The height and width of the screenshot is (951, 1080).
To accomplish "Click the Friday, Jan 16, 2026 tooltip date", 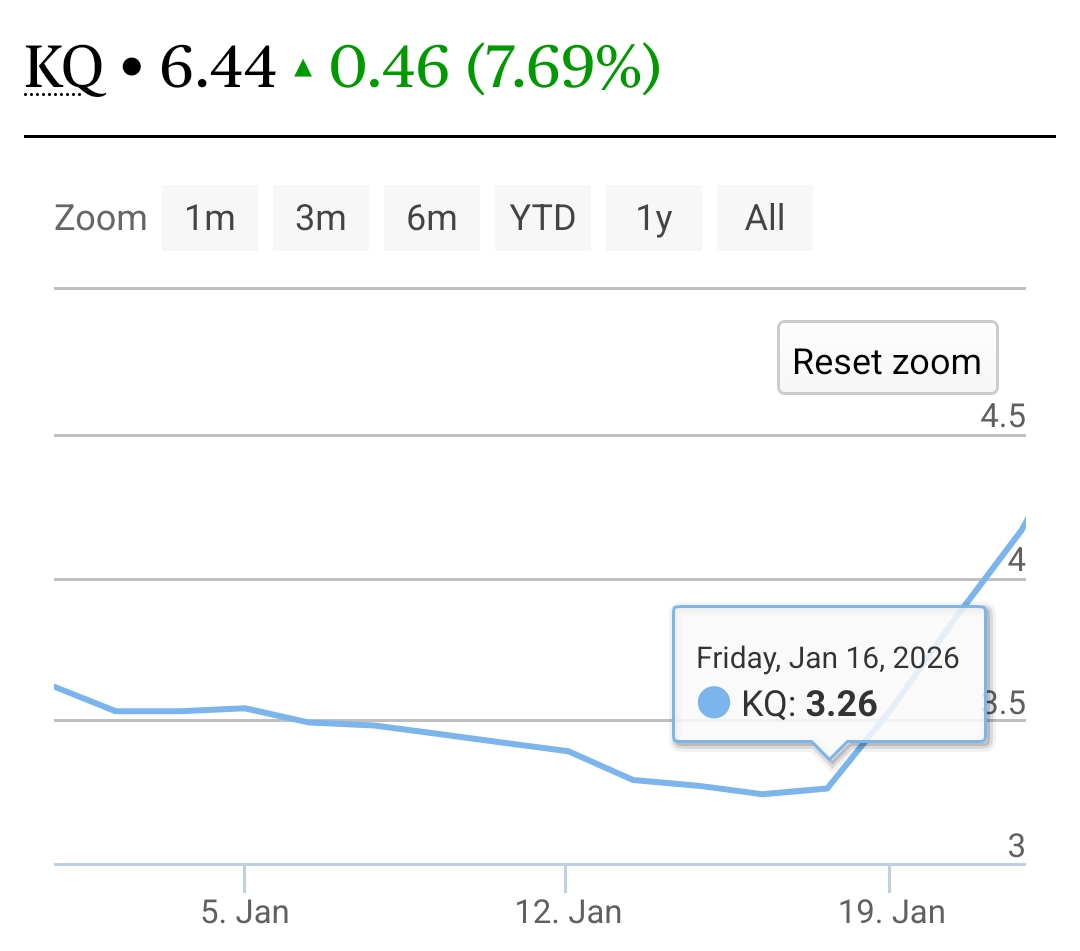I will click(828, 658).
